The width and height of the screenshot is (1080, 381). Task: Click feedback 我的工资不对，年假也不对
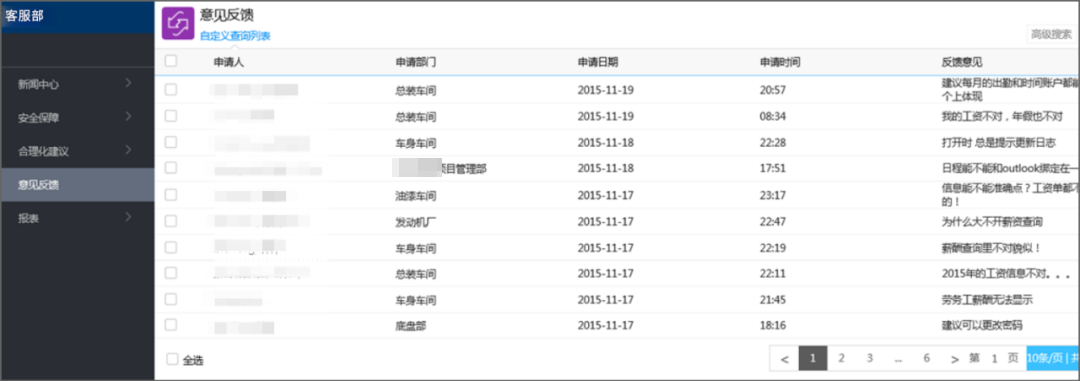click(x=1001, y=116)
